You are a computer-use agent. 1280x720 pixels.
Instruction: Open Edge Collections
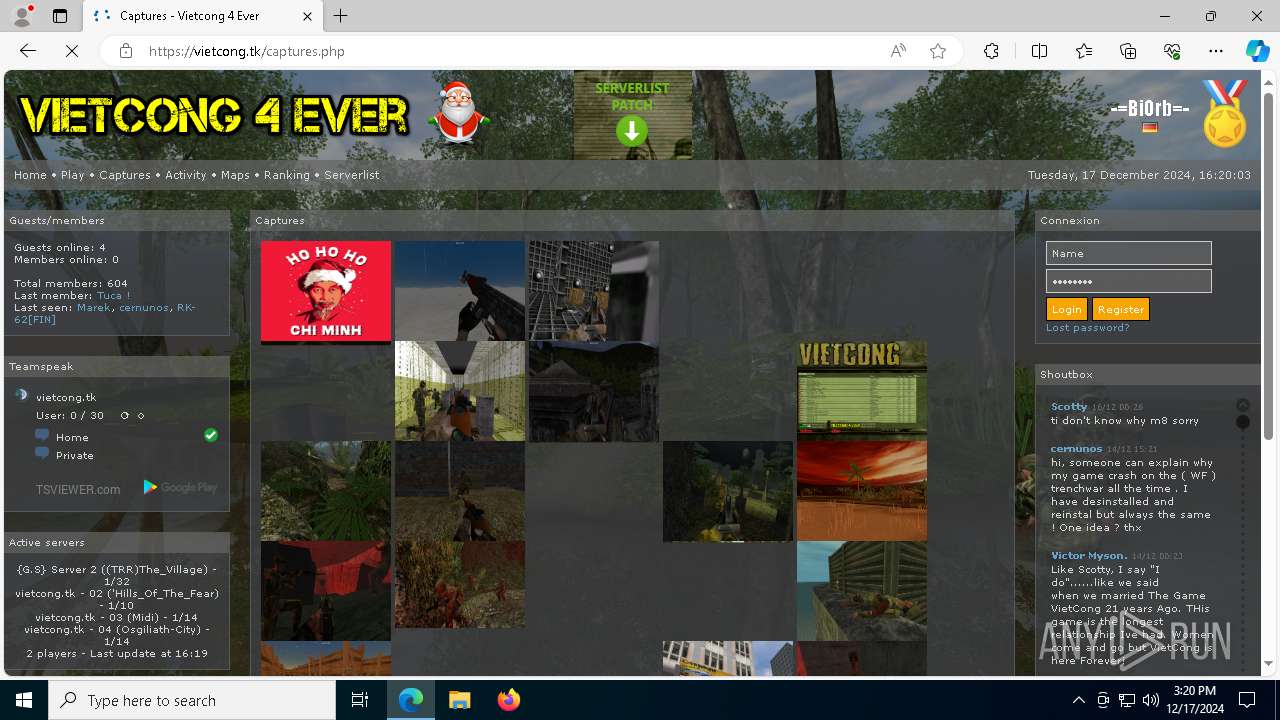click(x=1128, y=51)
